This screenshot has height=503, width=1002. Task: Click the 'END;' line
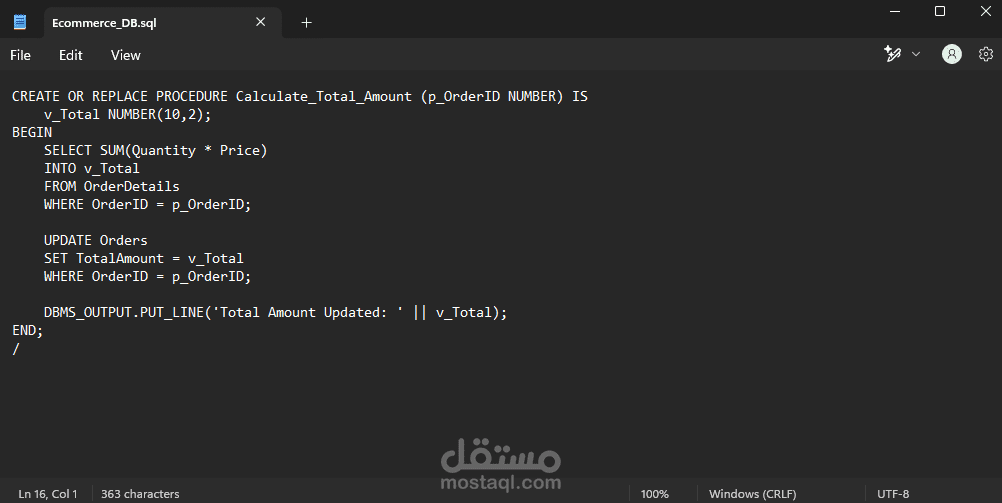[27, 330]
